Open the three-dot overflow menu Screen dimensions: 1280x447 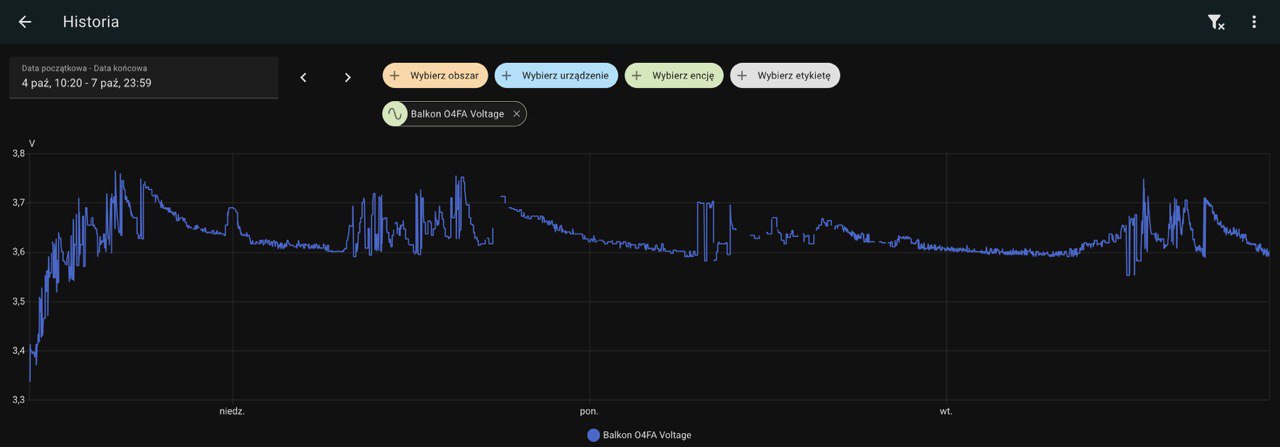1254,22
